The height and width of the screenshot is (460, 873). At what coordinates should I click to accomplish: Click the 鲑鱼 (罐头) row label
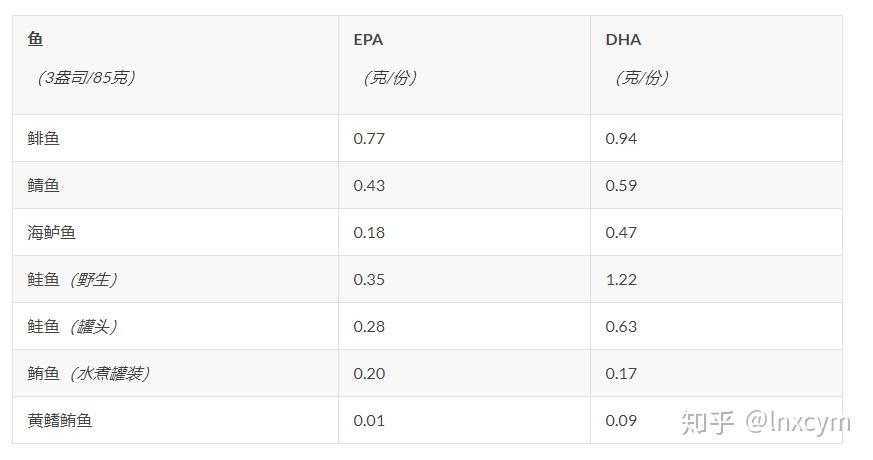tap(73, 326)
